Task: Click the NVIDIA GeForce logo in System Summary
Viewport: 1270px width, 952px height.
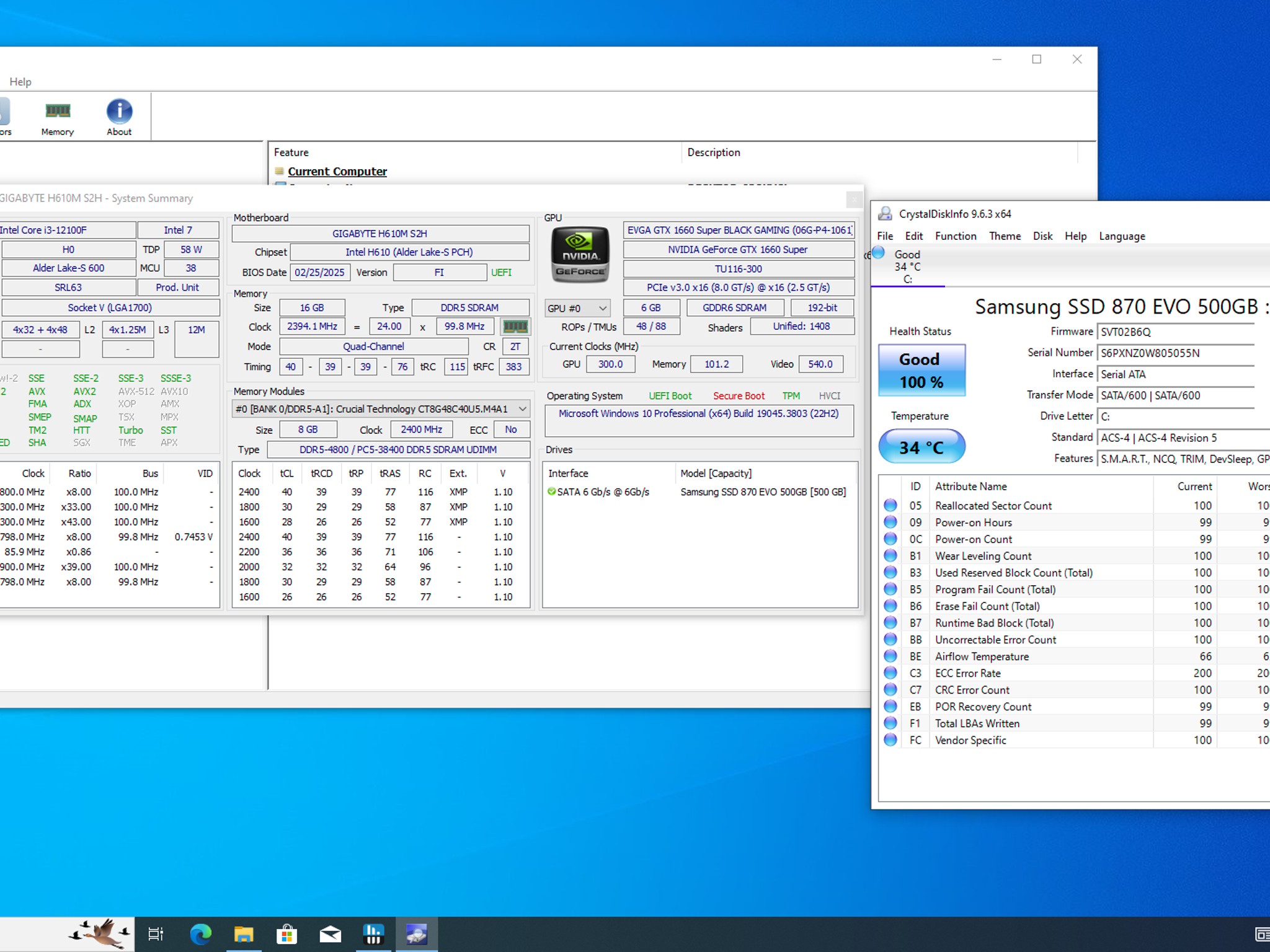Action: (x=580, y=255)
